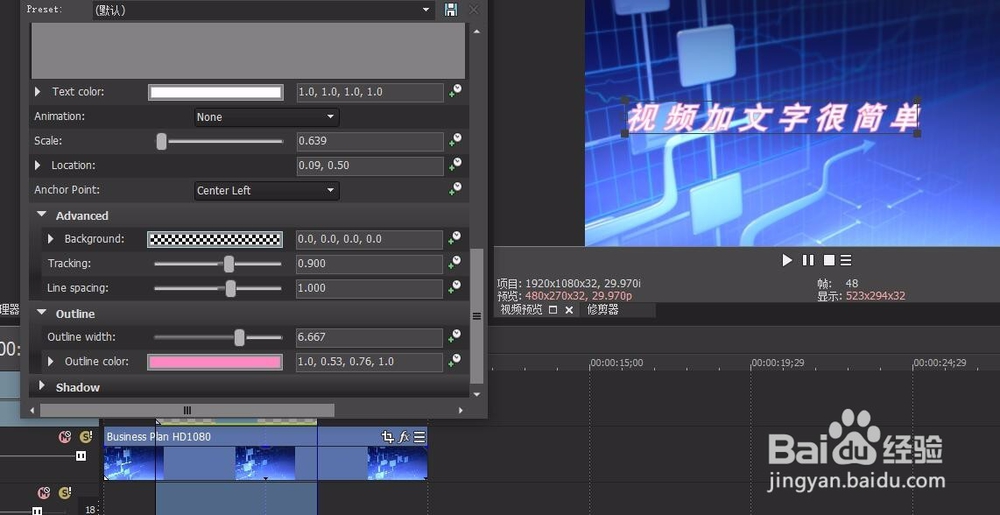Open the Anchor Point dropdown showing Center Left
The image size is (1000, 515).
pos(267,190)
